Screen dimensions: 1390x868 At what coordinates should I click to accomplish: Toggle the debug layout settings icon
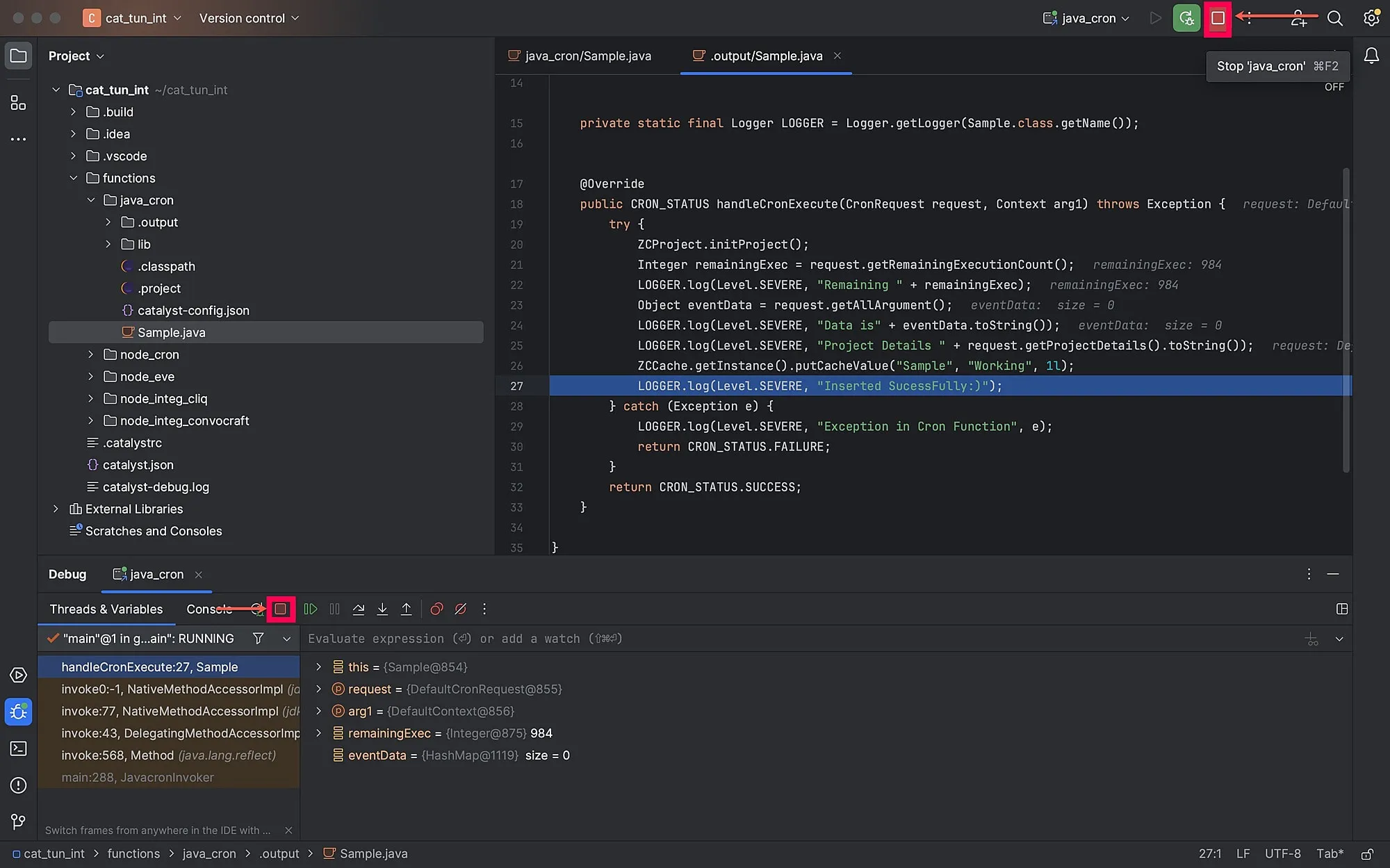pyautogui.click(x=1342, y=609)
